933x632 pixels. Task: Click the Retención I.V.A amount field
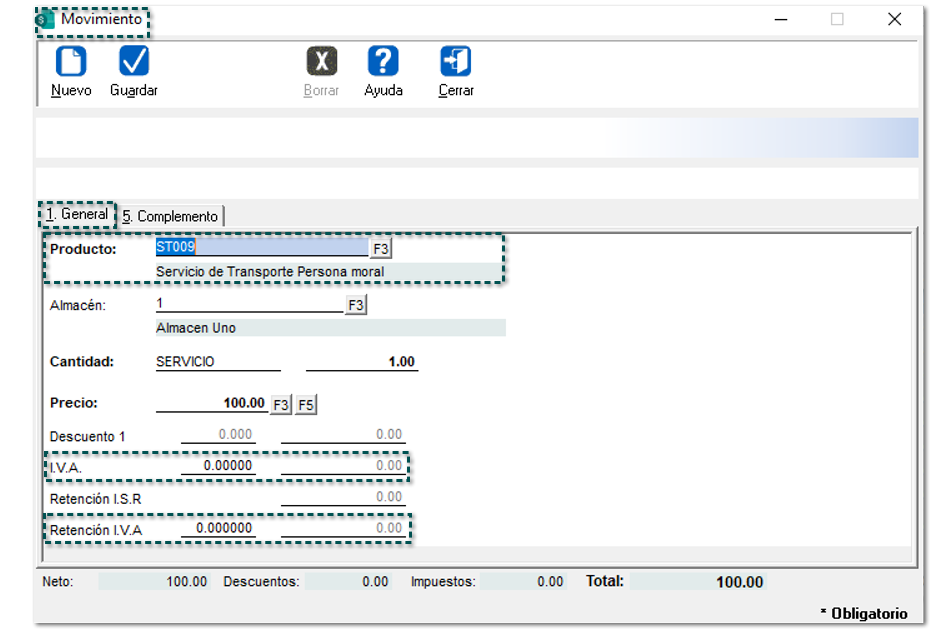click(x=343, y=528)
